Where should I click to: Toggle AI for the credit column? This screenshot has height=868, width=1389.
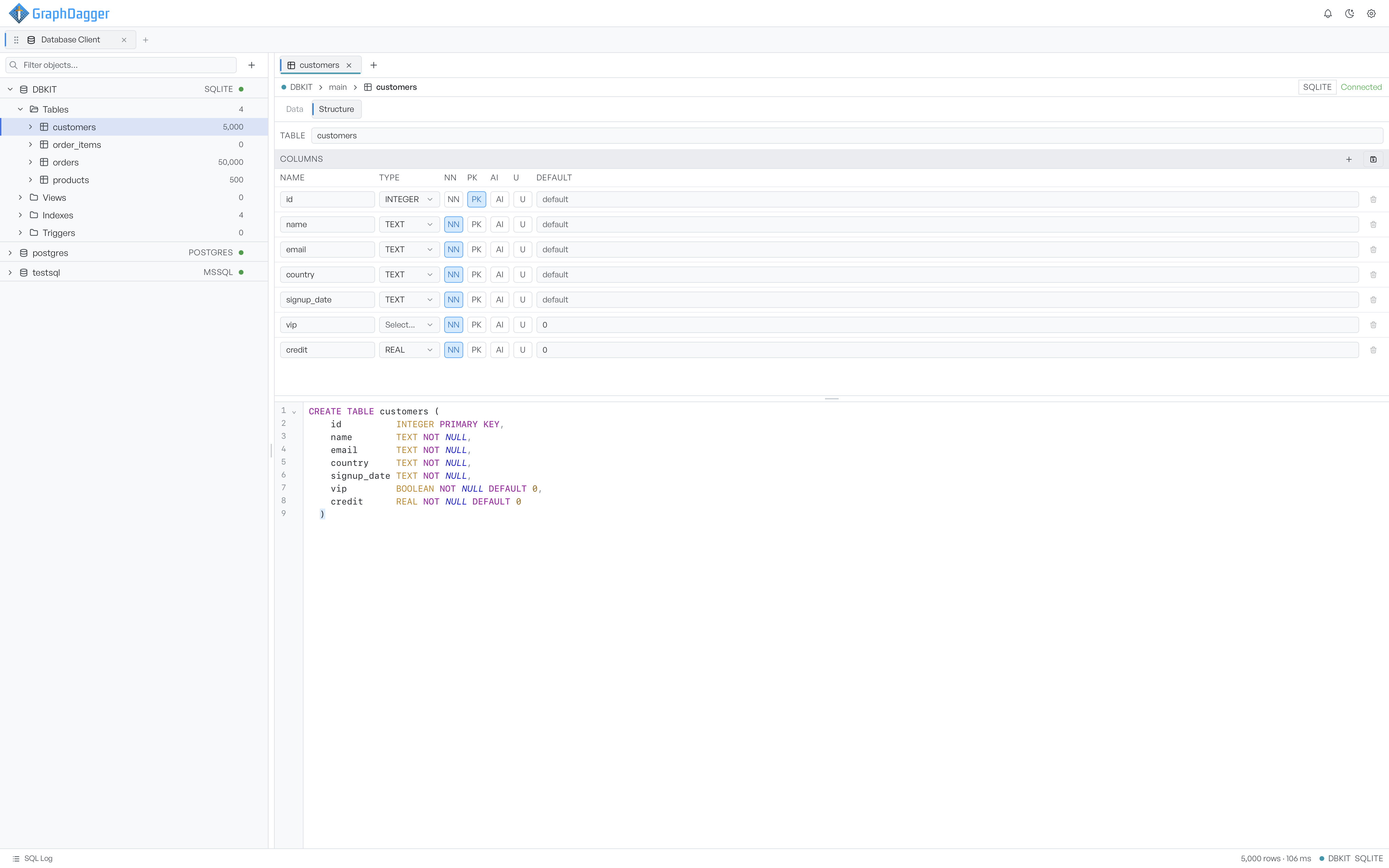[500, 350]
